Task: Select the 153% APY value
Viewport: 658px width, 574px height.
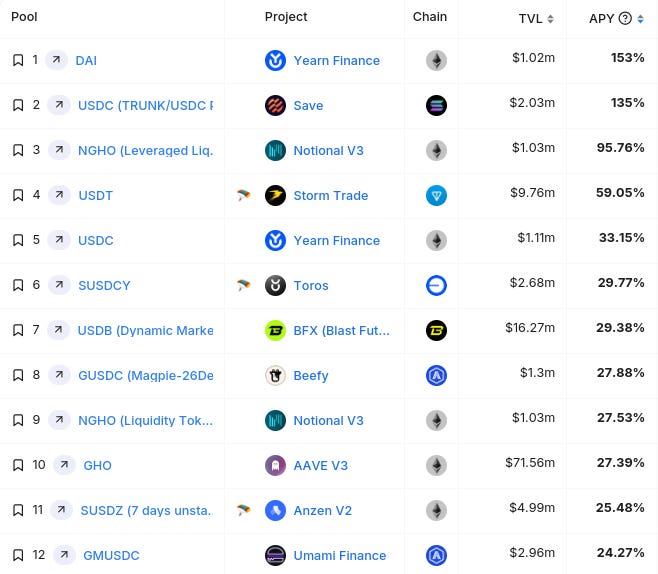Action: [627, 57]
